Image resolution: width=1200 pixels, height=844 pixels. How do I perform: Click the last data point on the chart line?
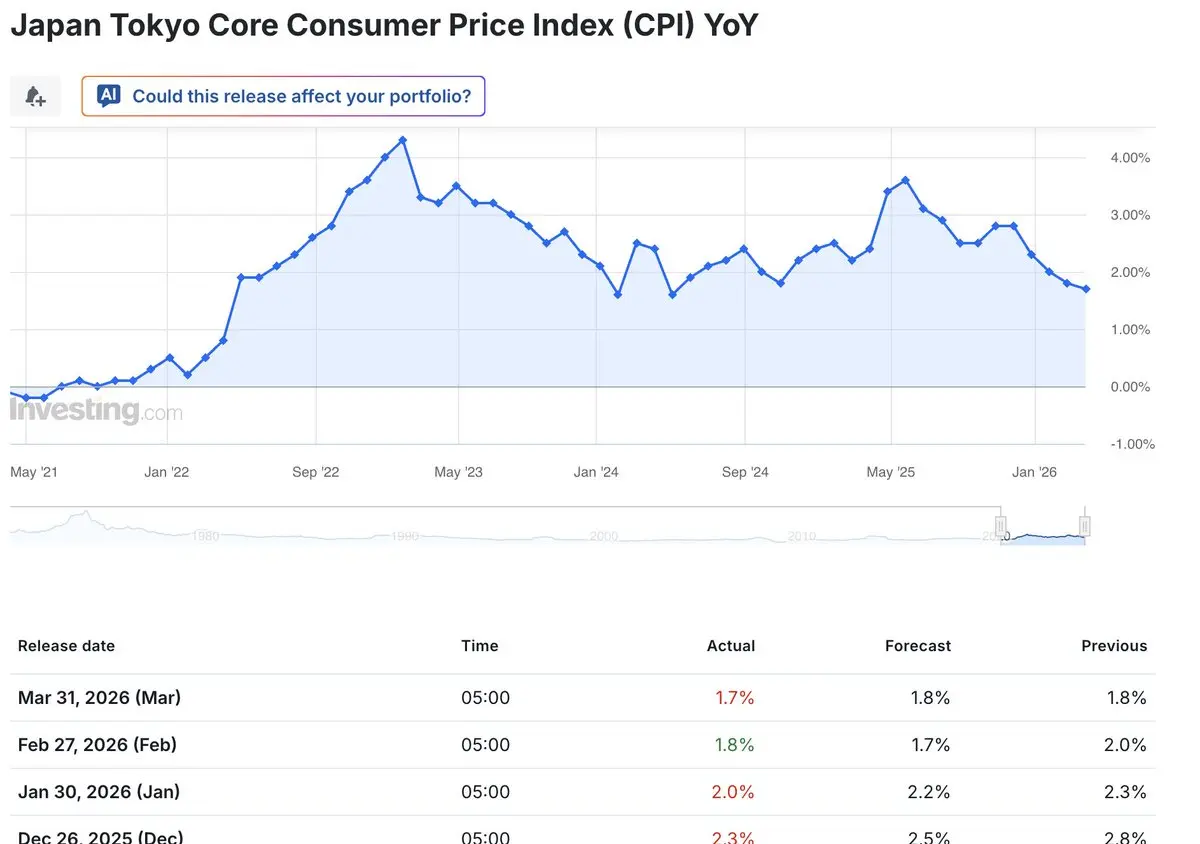tap(1087, 289)
